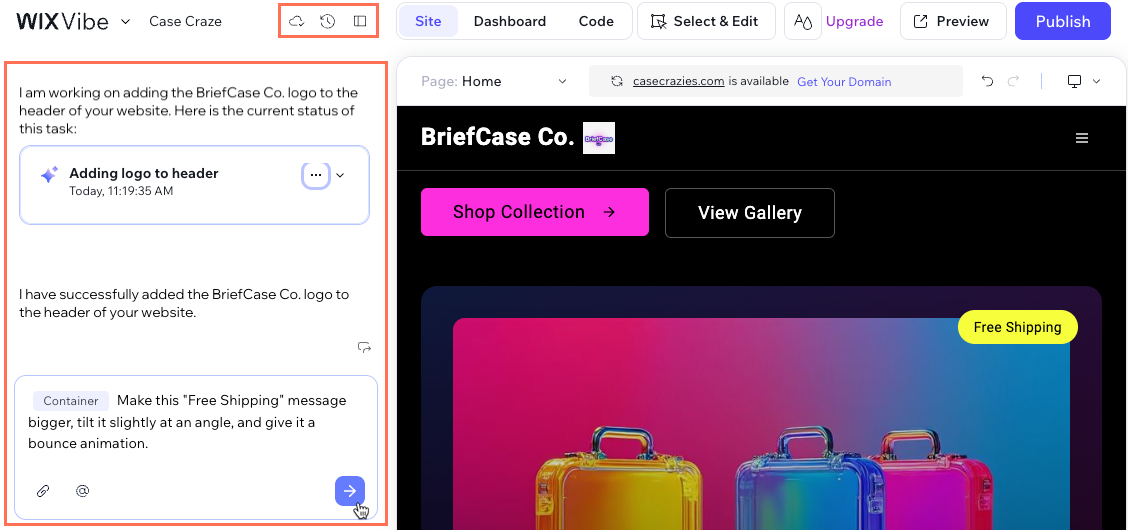Open the Page: Home dropdown
The image size is (1128, 530).
(494, 81)
